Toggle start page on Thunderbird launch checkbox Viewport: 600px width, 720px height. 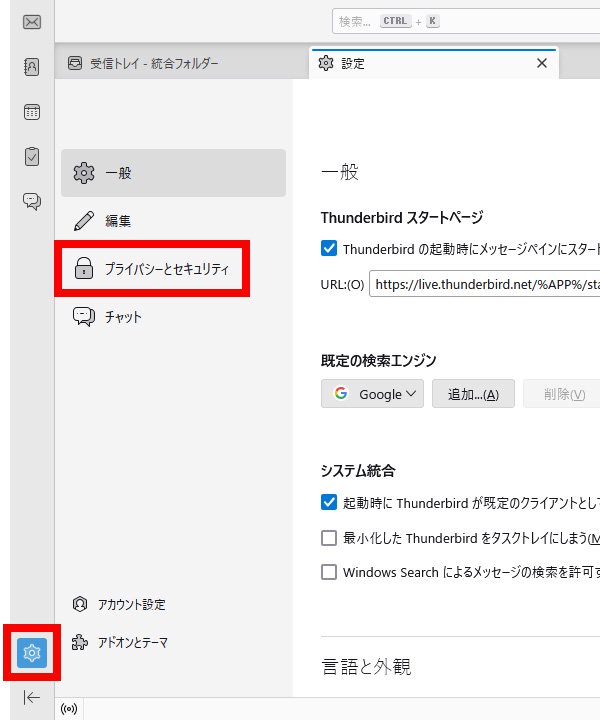click(x=329, y=248)
